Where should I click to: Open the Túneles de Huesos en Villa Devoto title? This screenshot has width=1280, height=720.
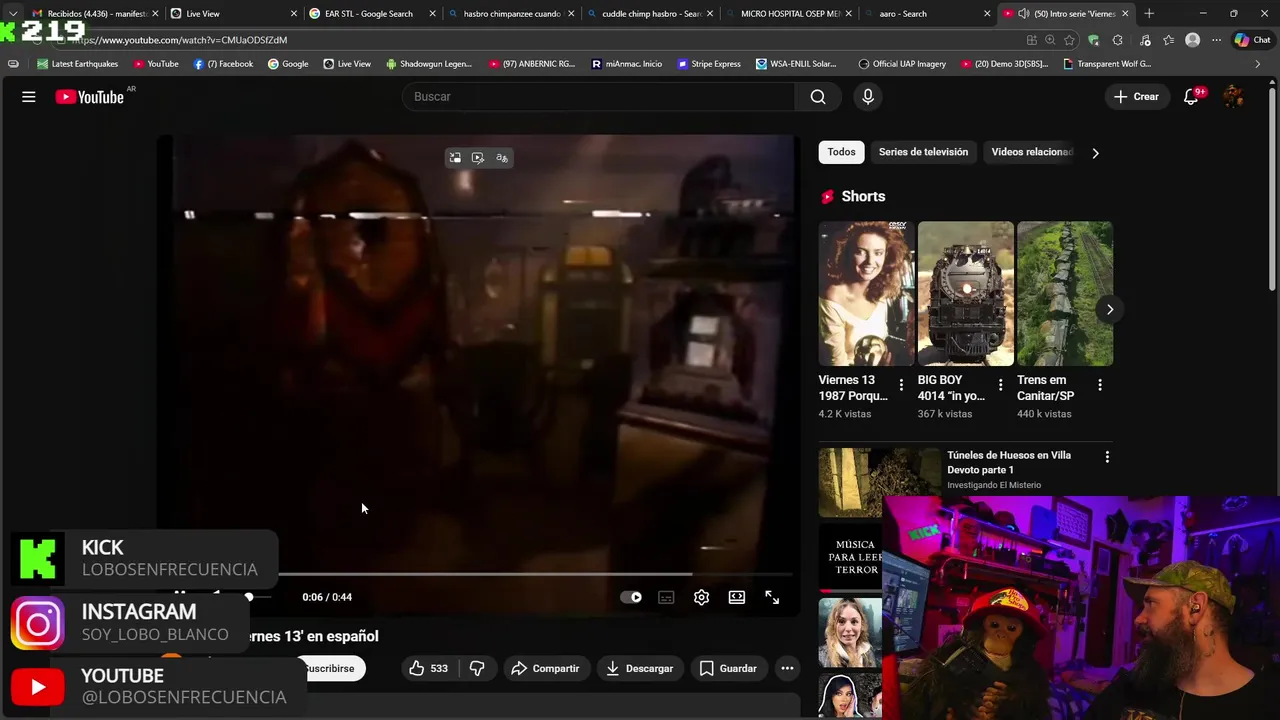[x=1009, y=462]
